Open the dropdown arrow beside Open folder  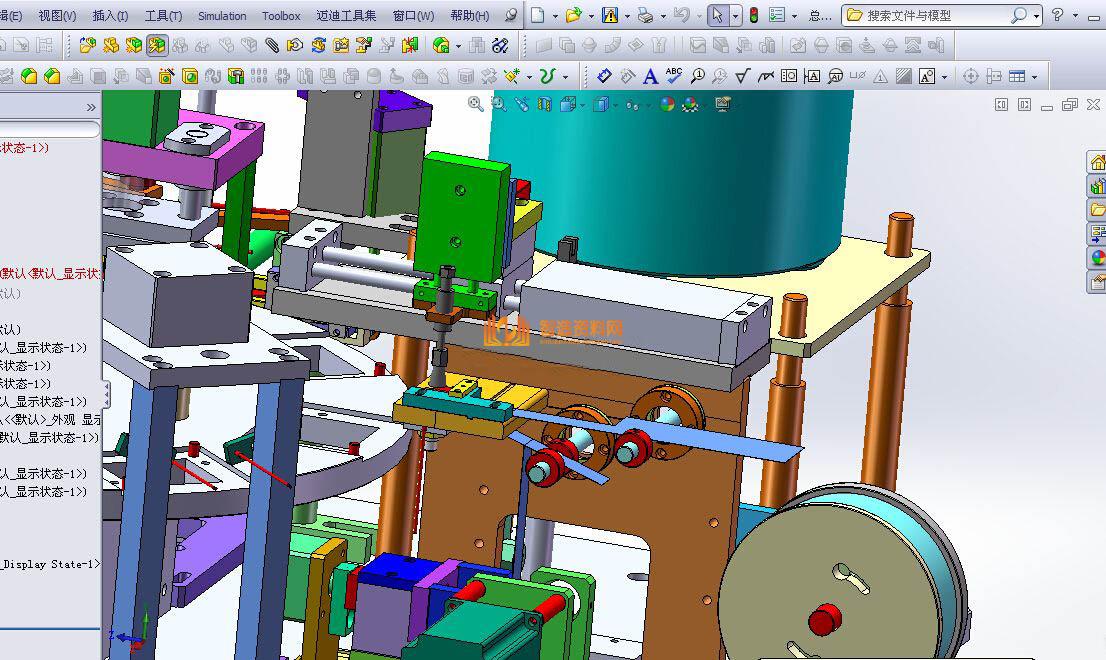590,16
